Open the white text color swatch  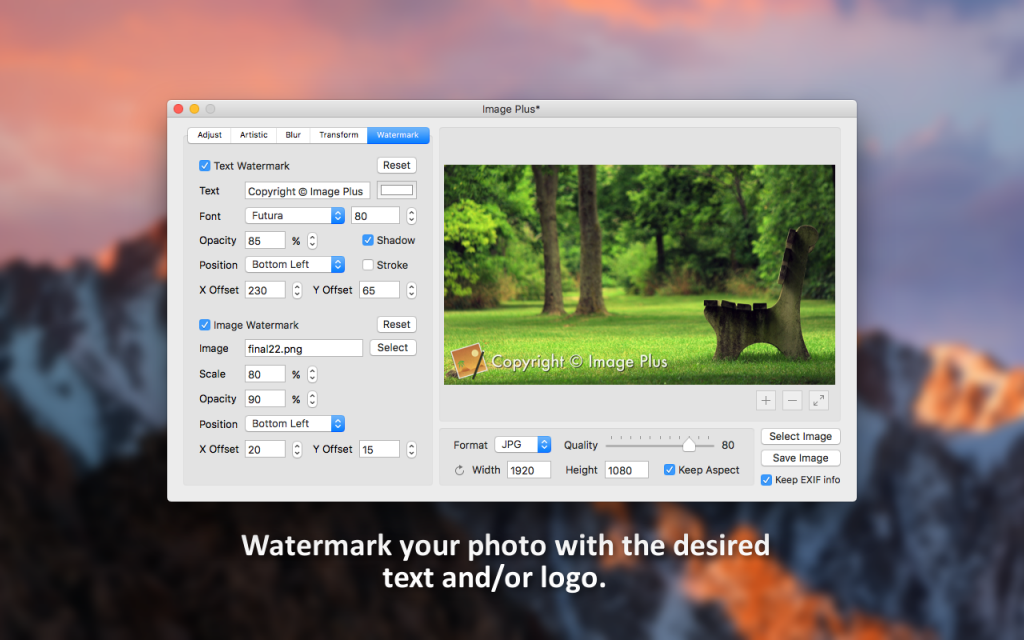tap(397, 191)
